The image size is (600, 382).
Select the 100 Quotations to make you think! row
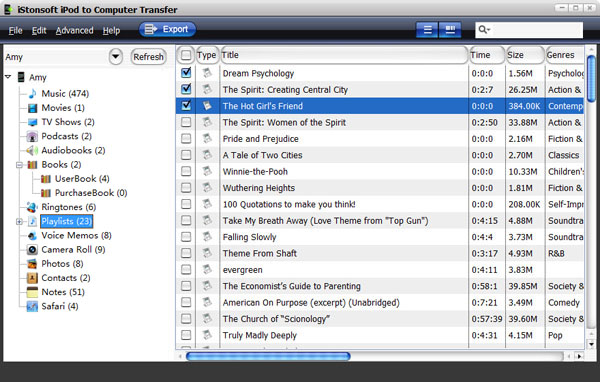[x=380, y=204]
